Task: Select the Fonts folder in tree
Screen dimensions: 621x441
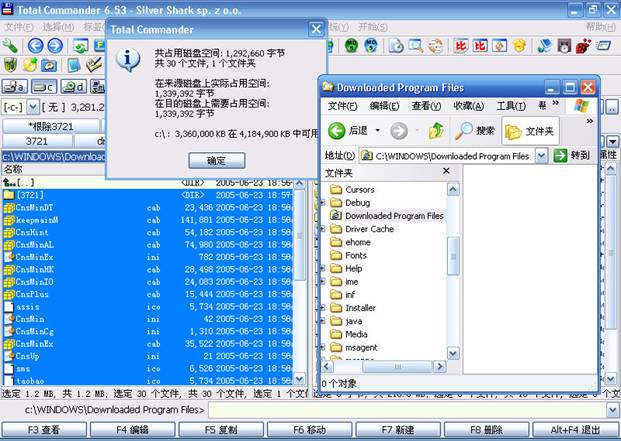Action: pos(355,255)
